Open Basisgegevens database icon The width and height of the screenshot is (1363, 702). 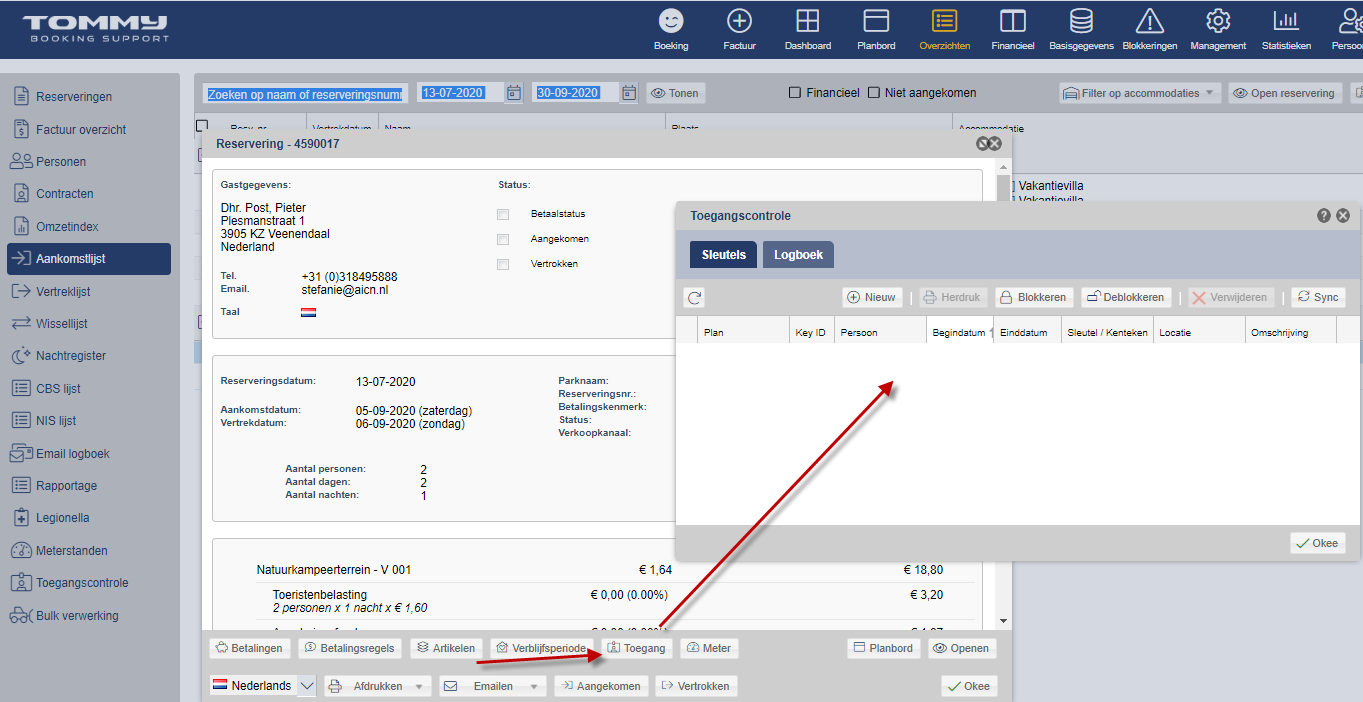[1081, 29]
